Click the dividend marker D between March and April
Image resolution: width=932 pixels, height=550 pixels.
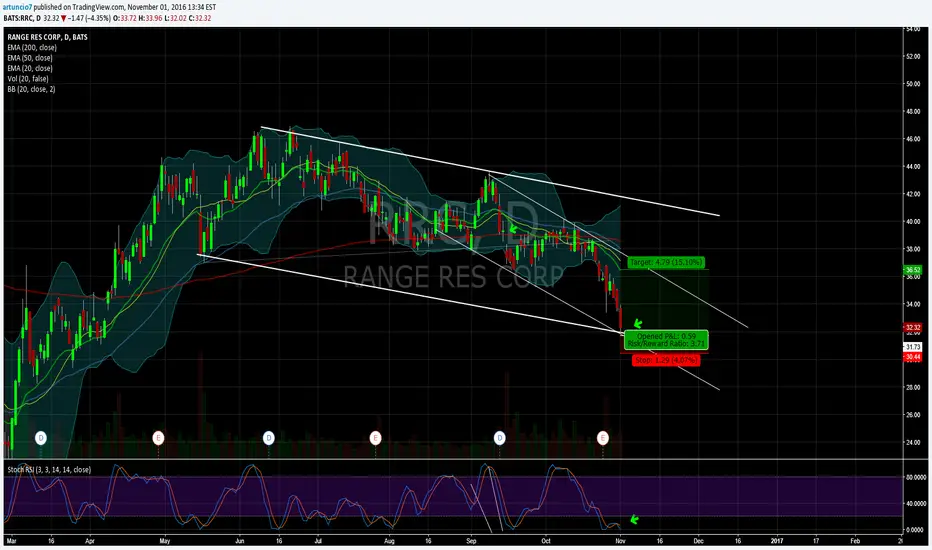pos(40,438)
